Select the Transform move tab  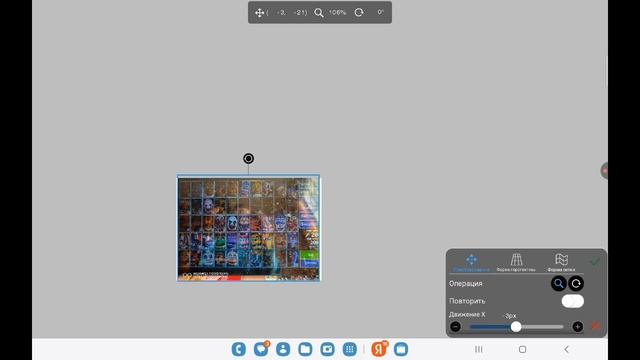[471, 263]
